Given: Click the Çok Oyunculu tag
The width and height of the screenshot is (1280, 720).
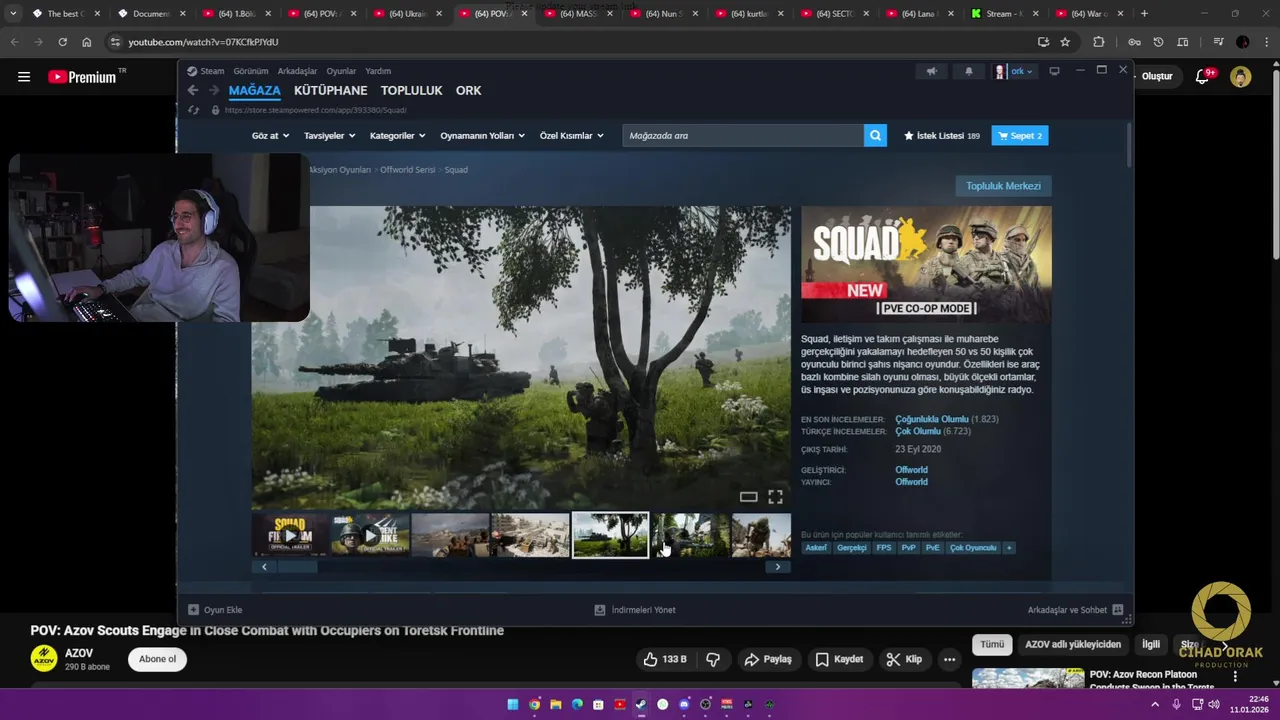Looking at the screenshot, I should [x=973, y=548].
